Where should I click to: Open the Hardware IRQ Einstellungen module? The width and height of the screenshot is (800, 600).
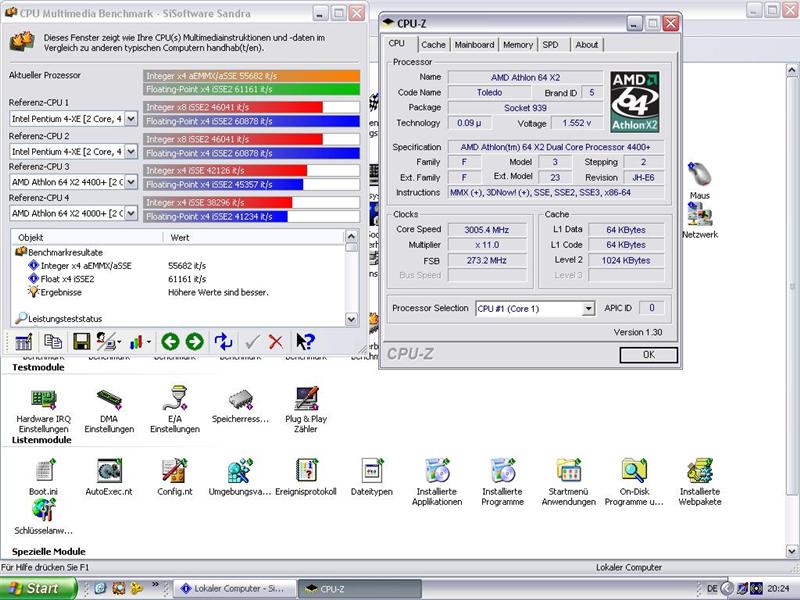43,411
